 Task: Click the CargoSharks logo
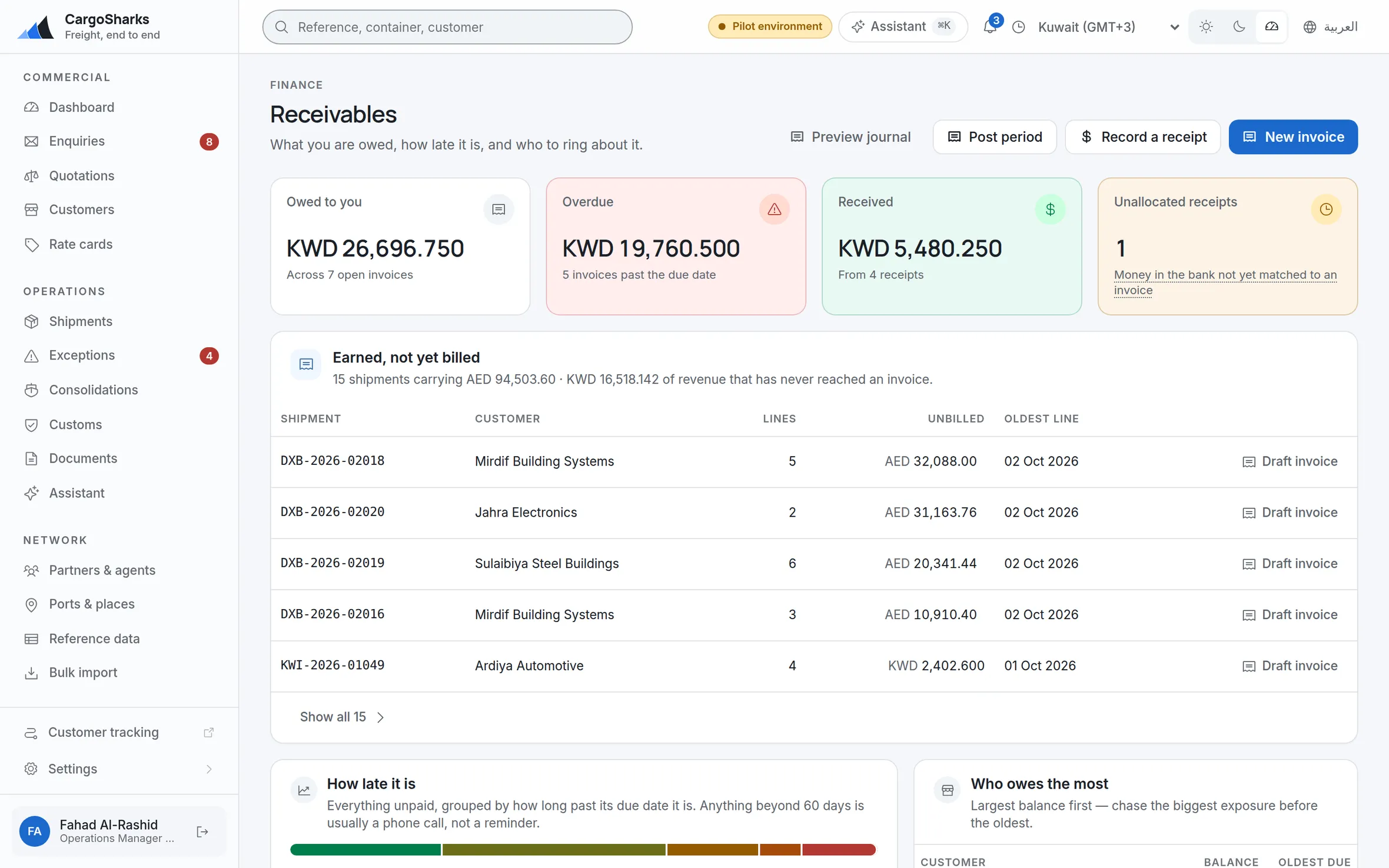[35, 27]
